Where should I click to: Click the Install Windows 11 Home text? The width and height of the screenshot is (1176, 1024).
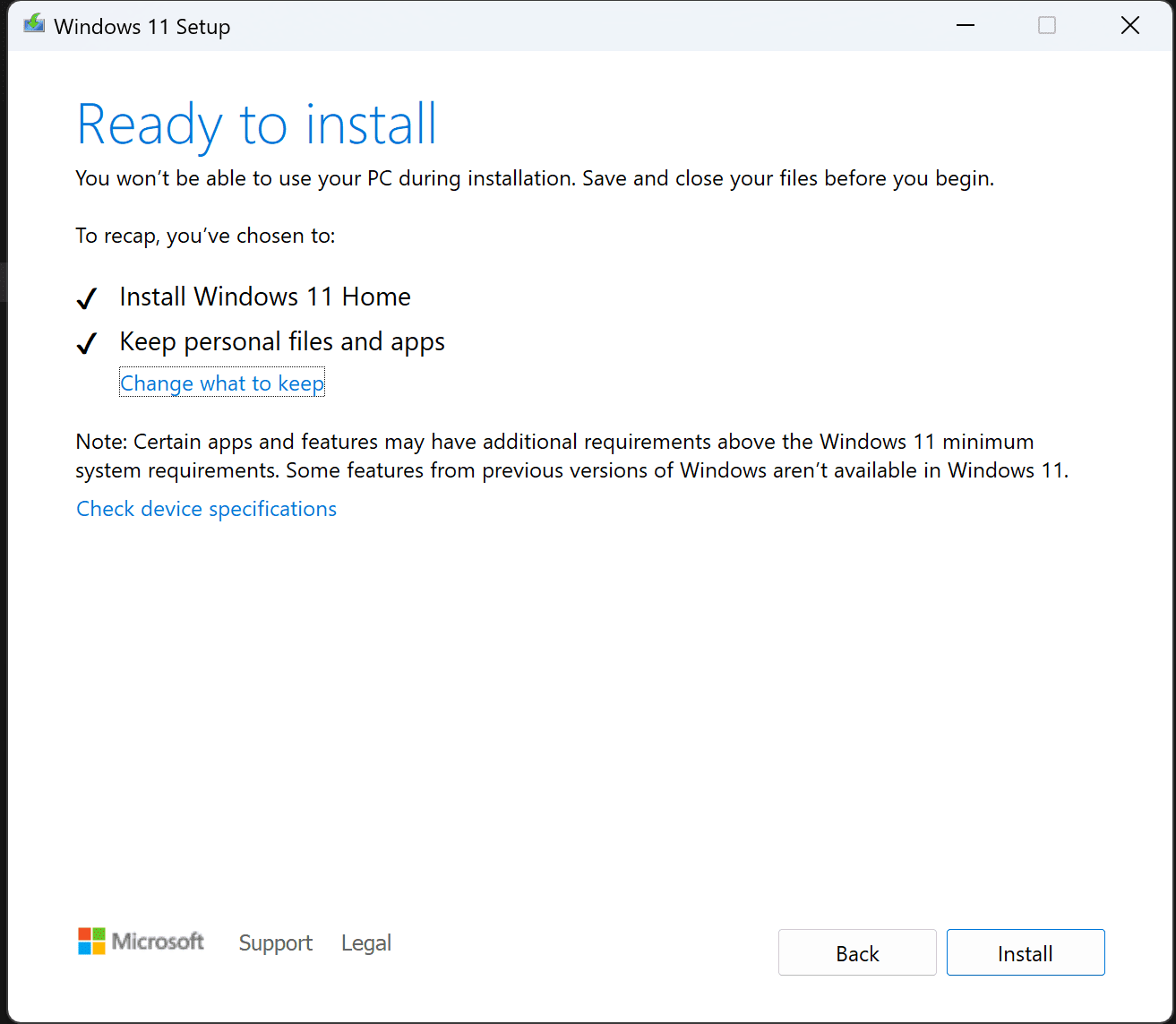click(x=265, y=297)
